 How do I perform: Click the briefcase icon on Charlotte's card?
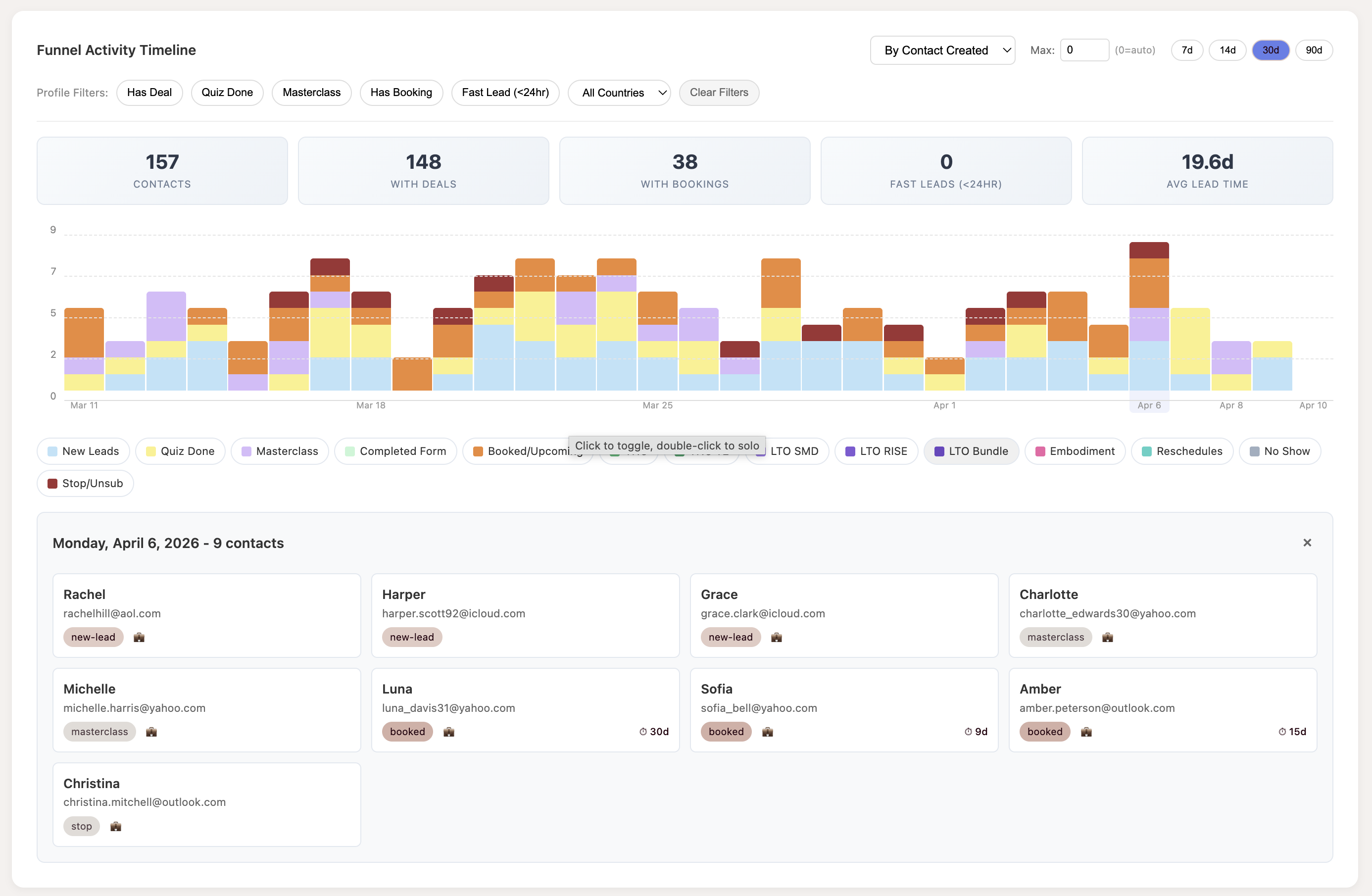[1107, 637]
